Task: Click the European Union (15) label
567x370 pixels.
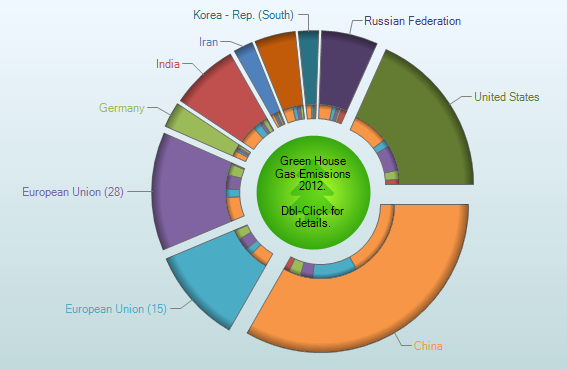Action: coord(116,309)
